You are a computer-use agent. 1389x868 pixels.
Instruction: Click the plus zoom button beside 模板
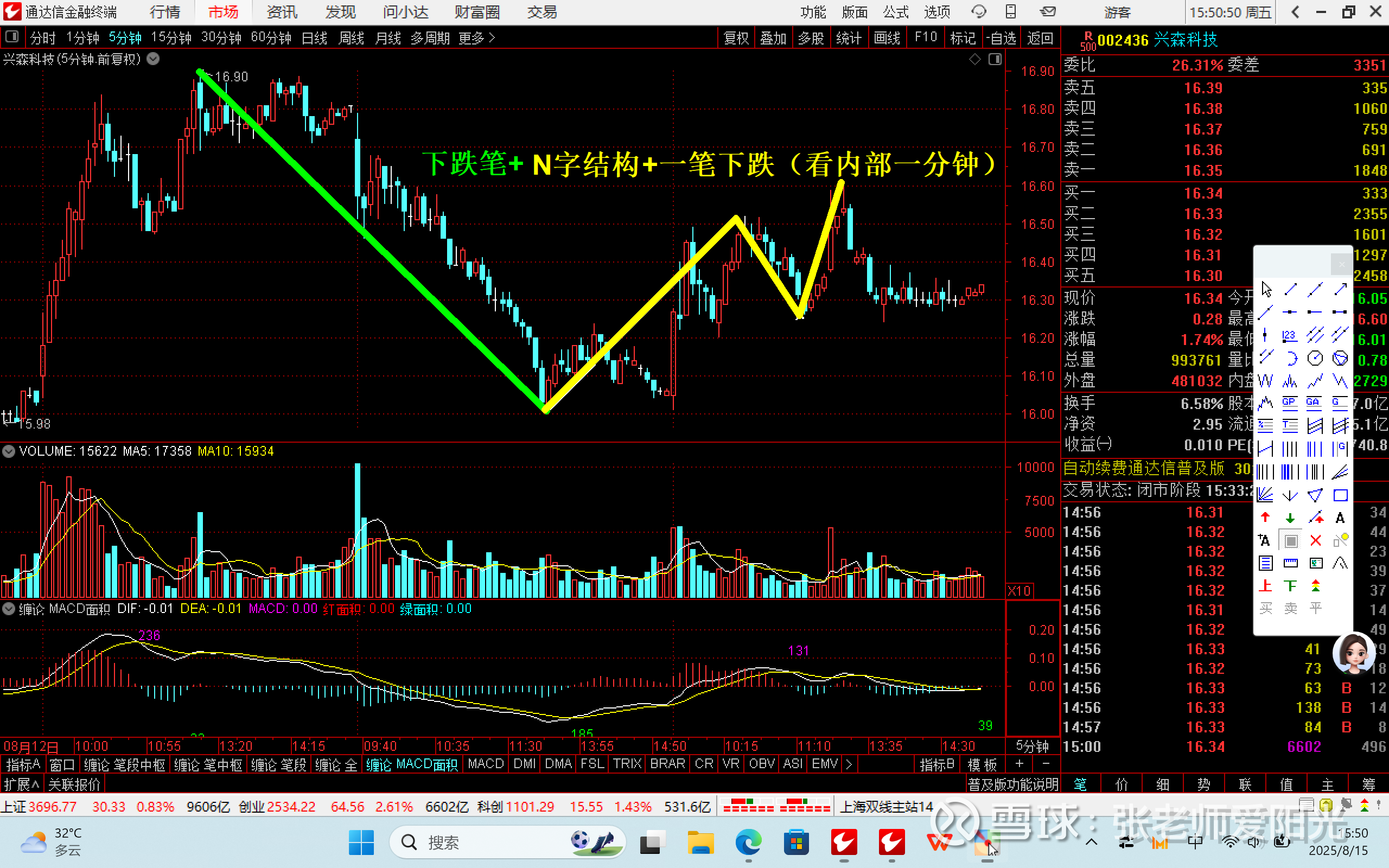click(x=1020, y=763)
